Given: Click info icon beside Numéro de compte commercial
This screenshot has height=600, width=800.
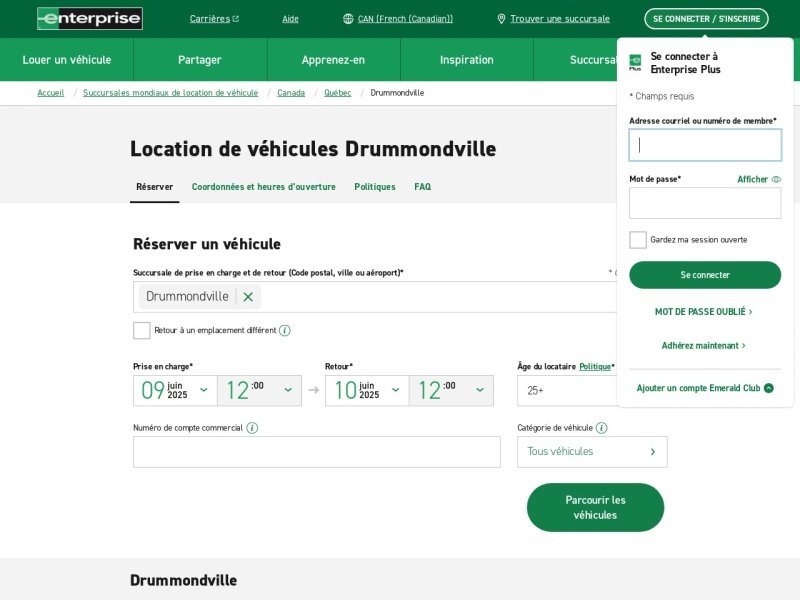Looking at the screenshot, I should click(252, 428).
